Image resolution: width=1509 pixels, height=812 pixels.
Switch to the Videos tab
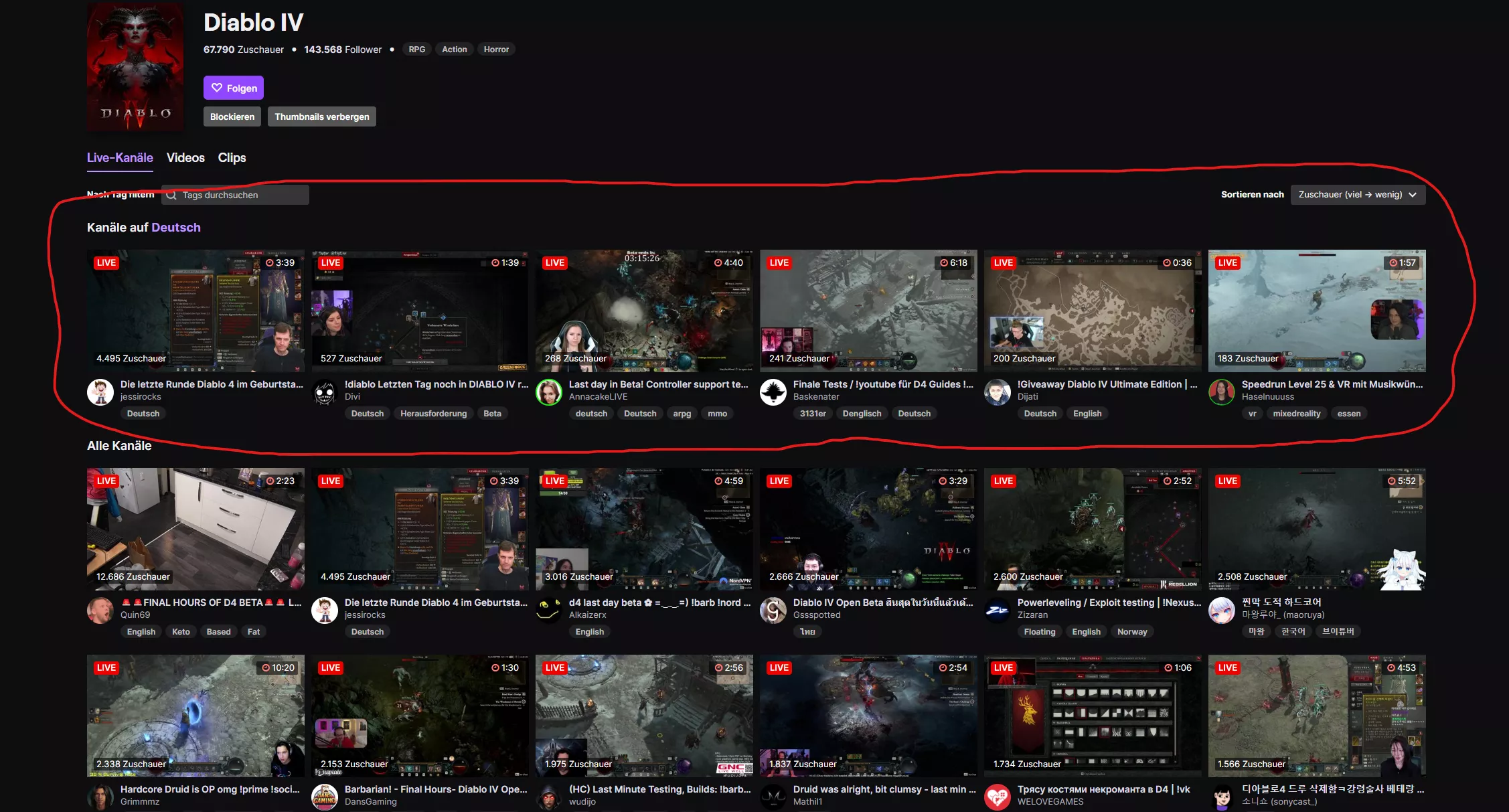(185, 157)
